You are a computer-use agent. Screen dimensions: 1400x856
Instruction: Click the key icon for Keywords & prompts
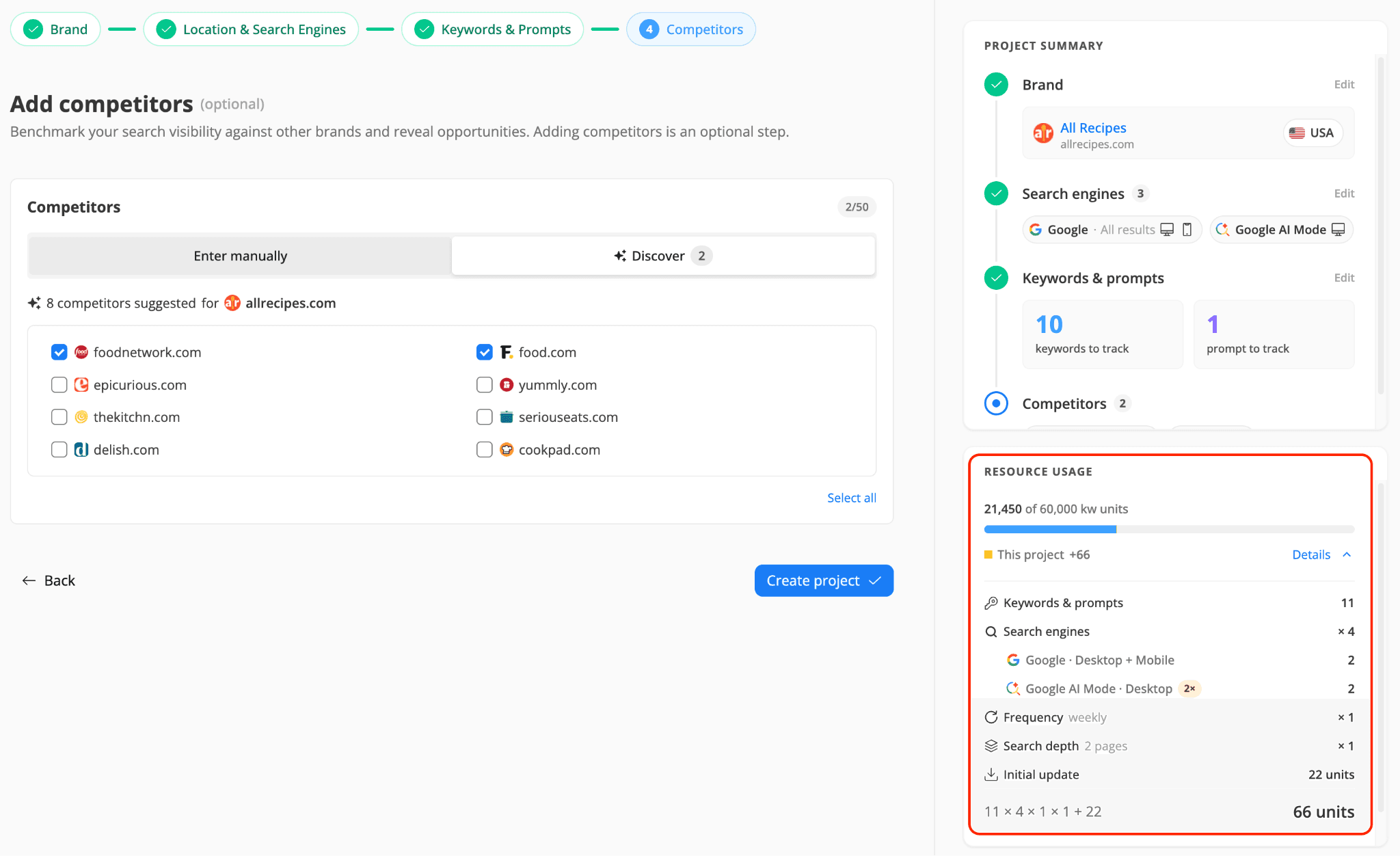[x=991, y=603]
